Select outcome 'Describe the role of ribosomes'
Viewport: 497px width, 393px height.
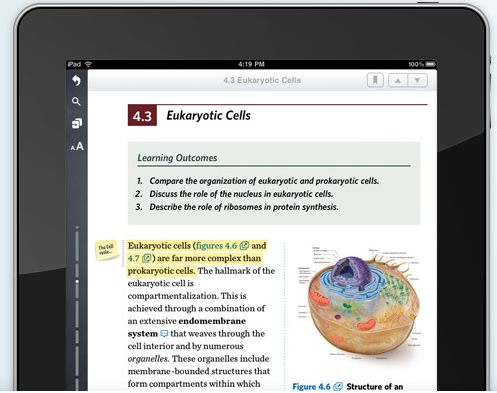pos(244,207)
